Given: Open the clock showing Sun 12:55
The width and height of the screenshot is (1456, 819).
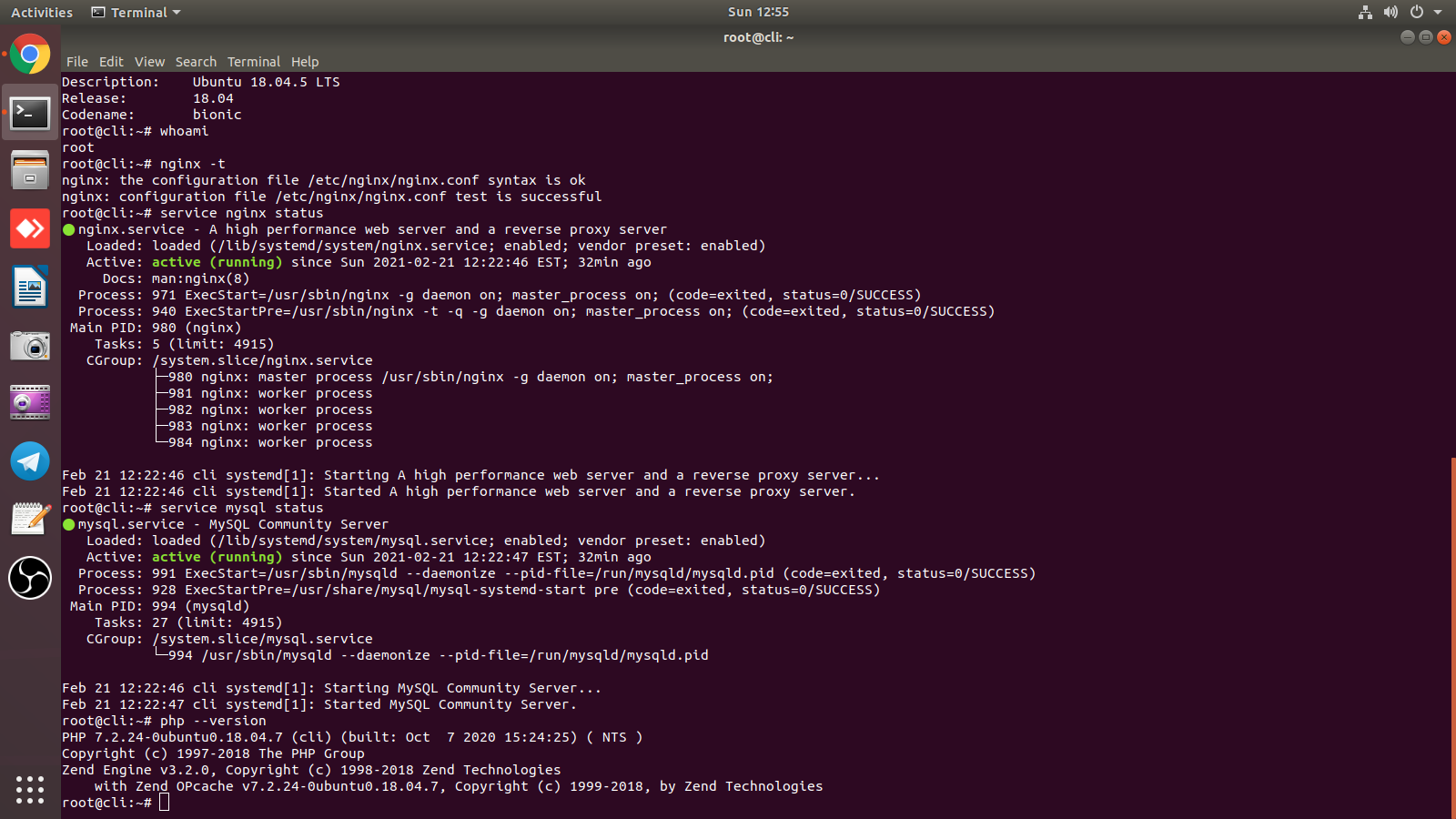Looking at the screenshot, I should coord(758,12).
